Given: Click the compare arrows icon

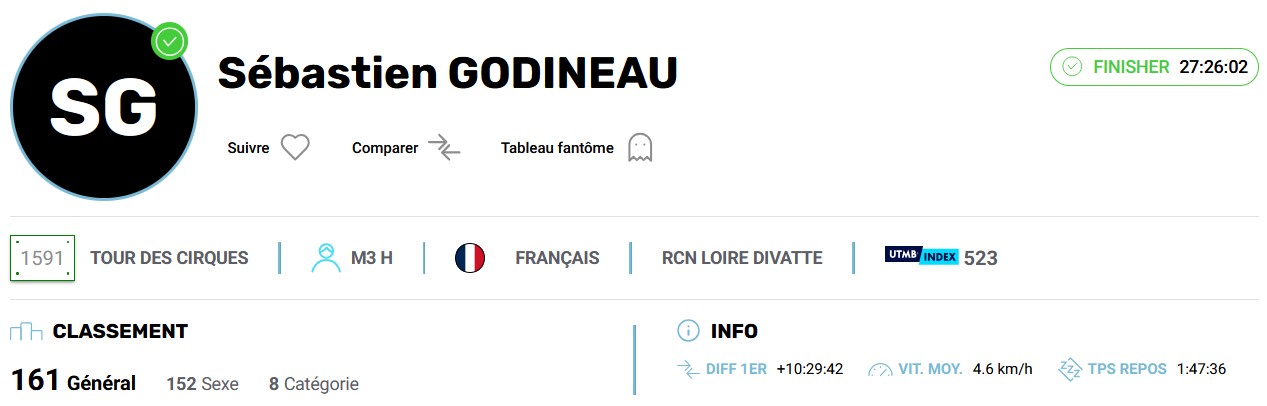Looking at the screenshot, I should click(x=444, y=148).
